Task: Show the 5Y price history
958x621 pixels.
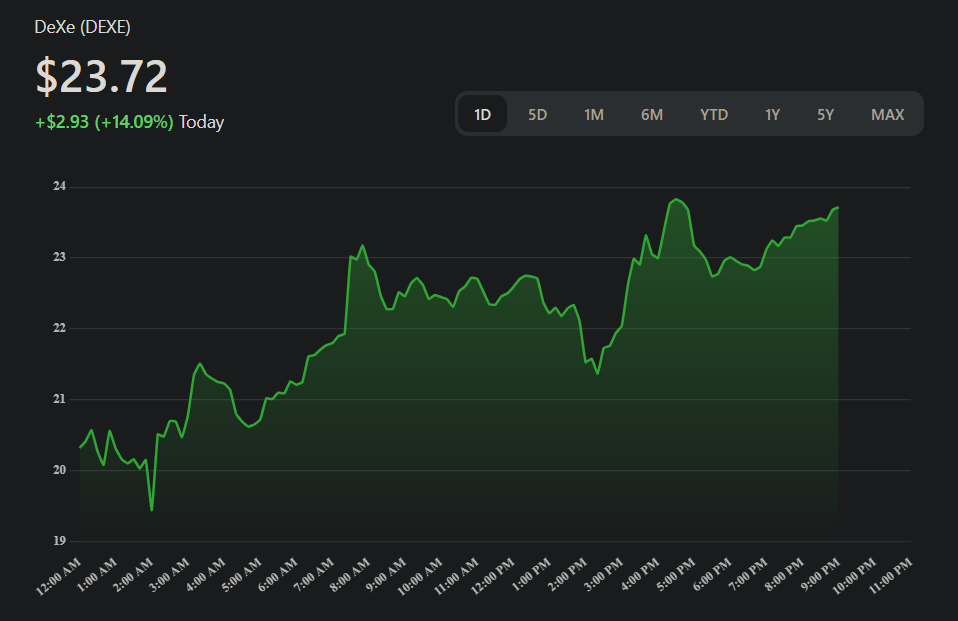Action: (825, 114)
